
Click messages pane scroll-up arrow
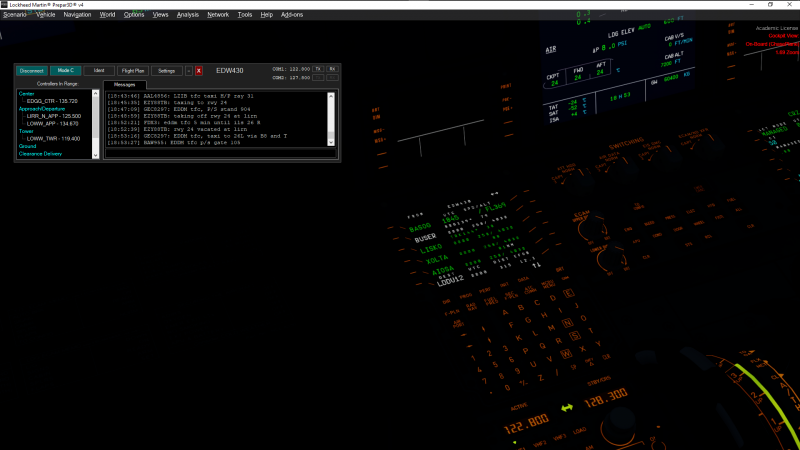tap(331, 96)
